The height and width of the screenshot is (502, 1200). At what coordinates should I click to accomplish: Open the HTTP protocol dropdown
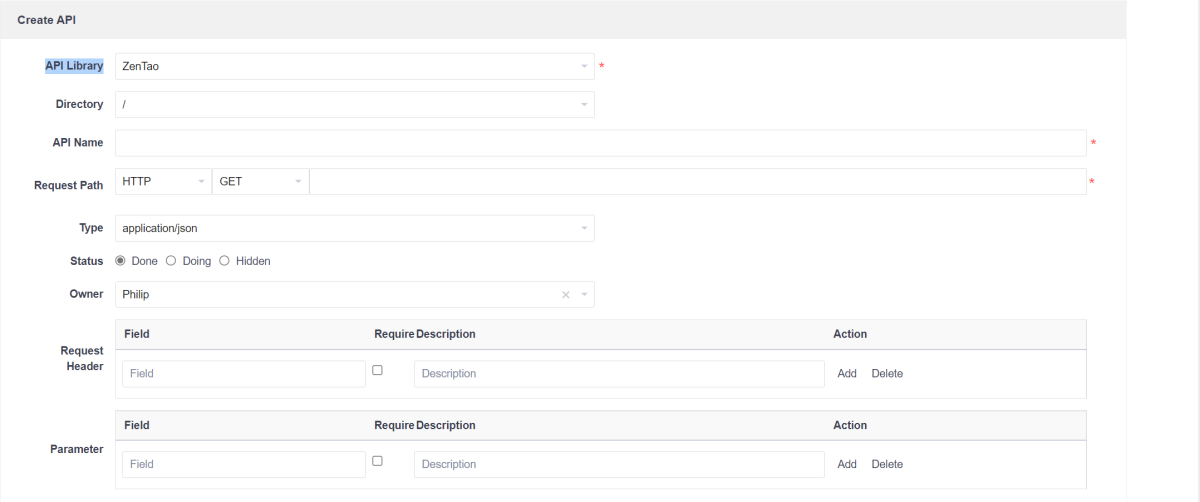(163, 182)
